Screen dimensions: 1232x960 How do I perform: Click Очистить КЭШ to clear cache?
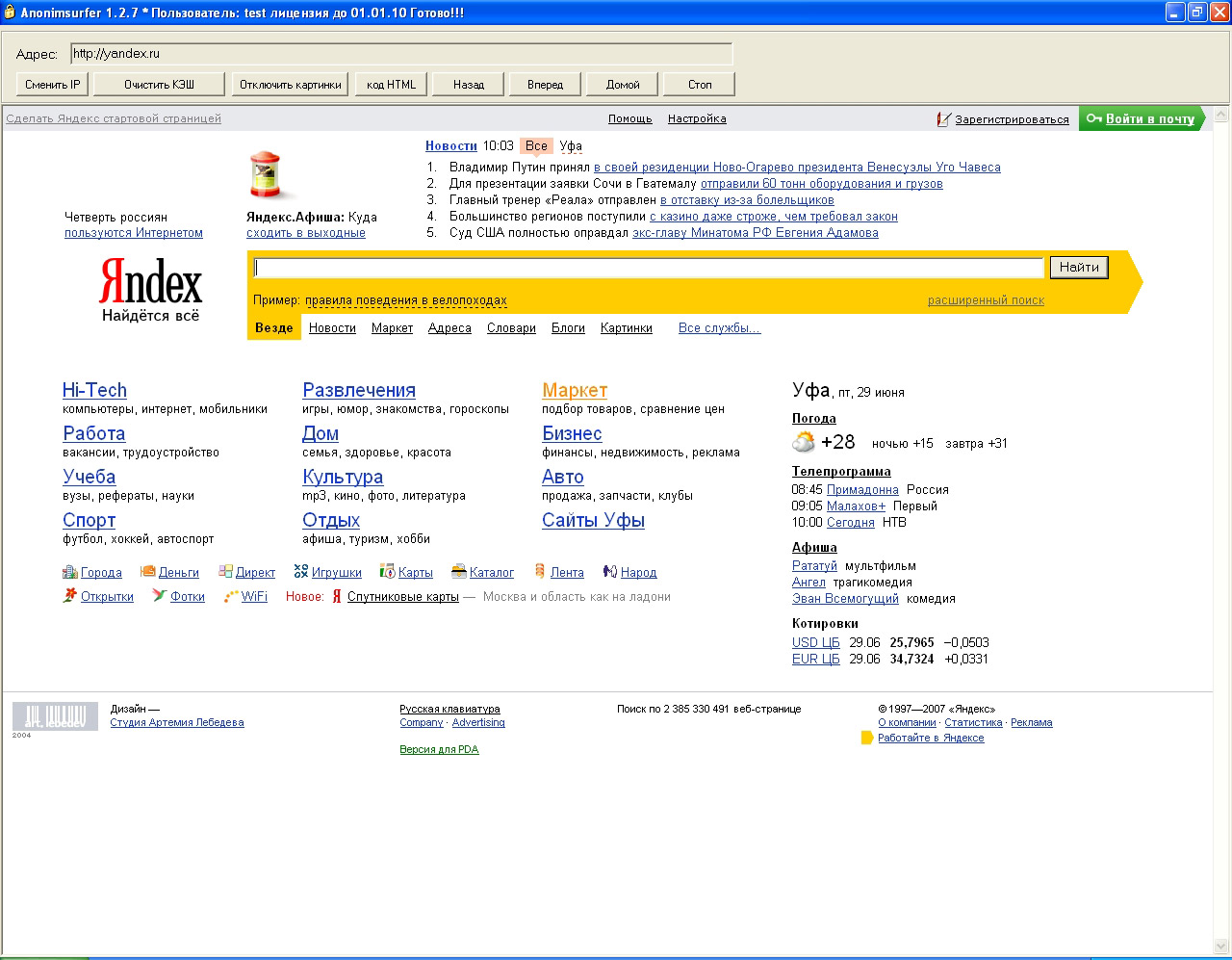pyautogui.click(x=159, y=85)
